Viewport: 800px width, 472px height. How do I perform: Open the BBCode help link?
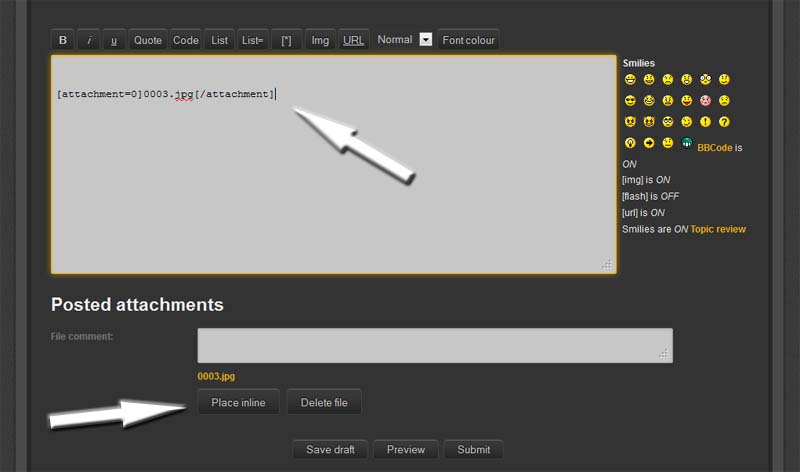click(714, 147)
